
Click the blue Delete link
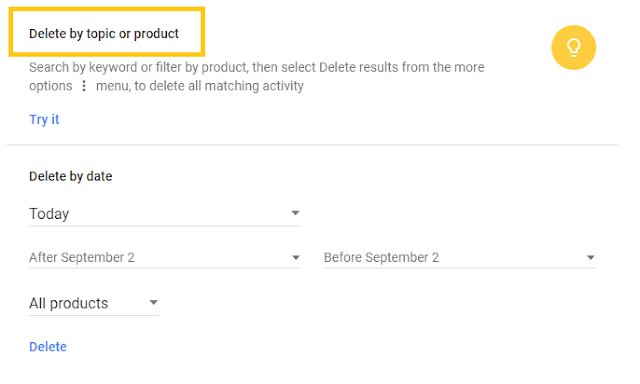point(48,346)
